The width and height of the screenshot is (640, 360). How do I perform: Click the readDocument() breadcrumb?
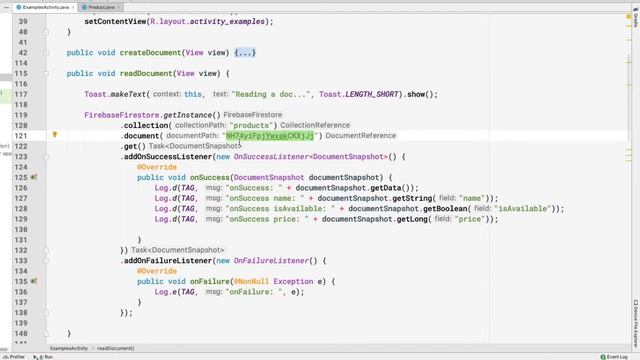pyautogui.click(x=116, y=349)
